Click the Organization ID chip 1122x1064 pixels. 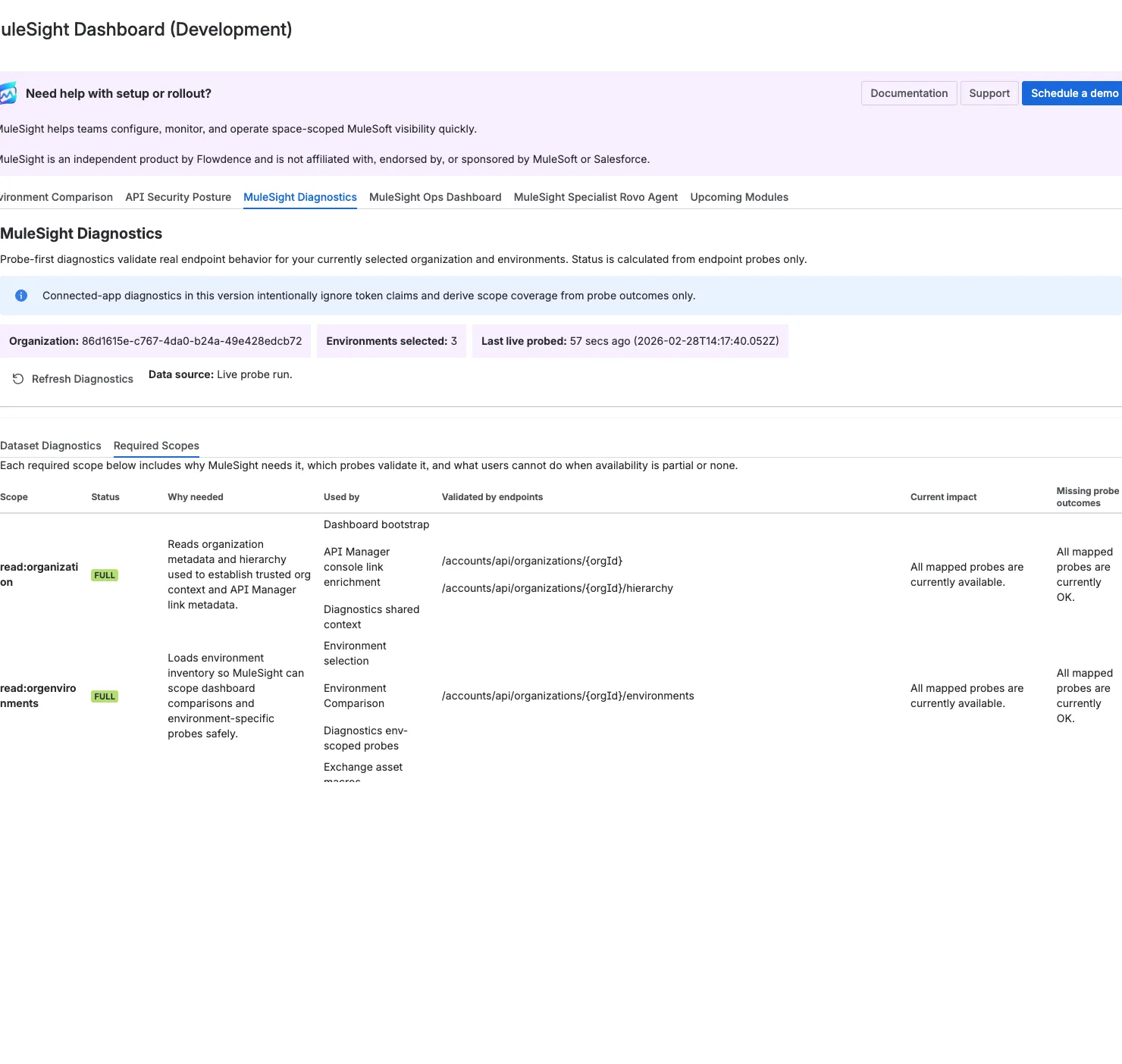click(x=155, y=341)
